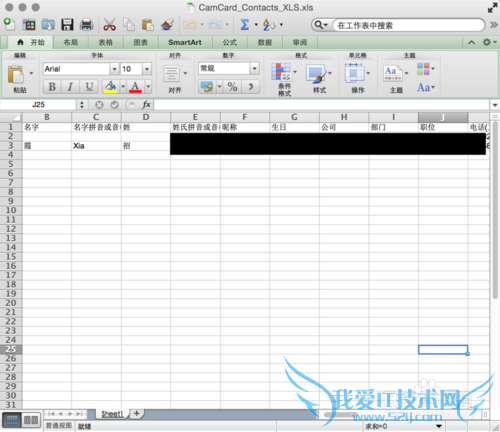500x432 pixels.
Task: Open theme colors squares icon
Action: pos(423,69)
